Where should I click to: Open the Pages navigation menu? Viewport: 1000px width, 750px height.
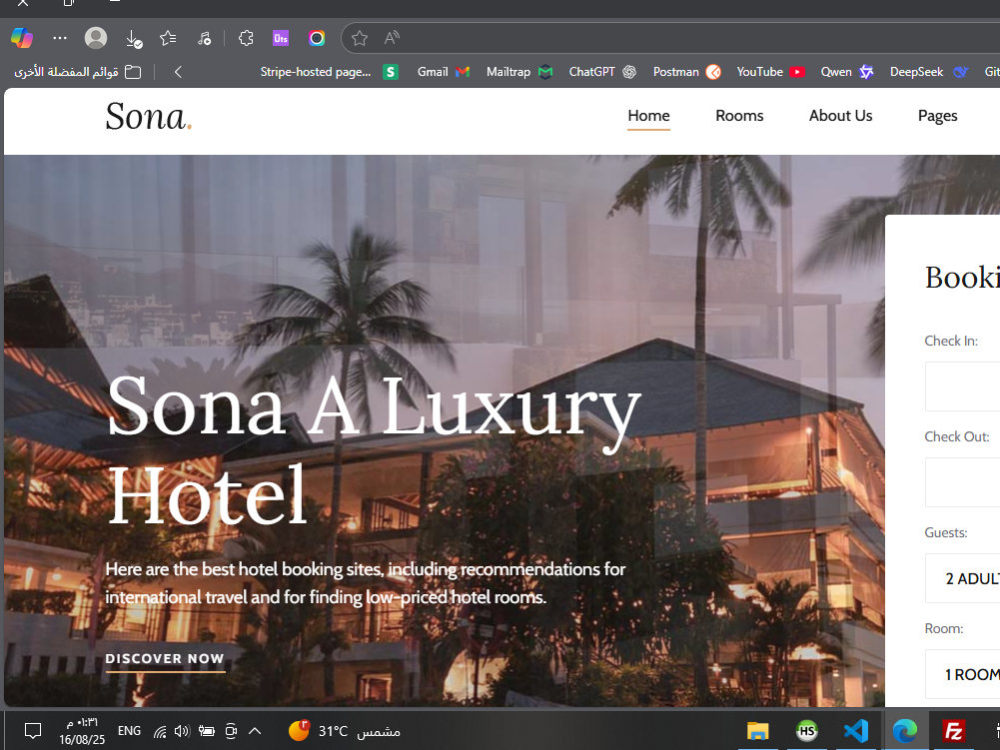(x=938, y=115)
